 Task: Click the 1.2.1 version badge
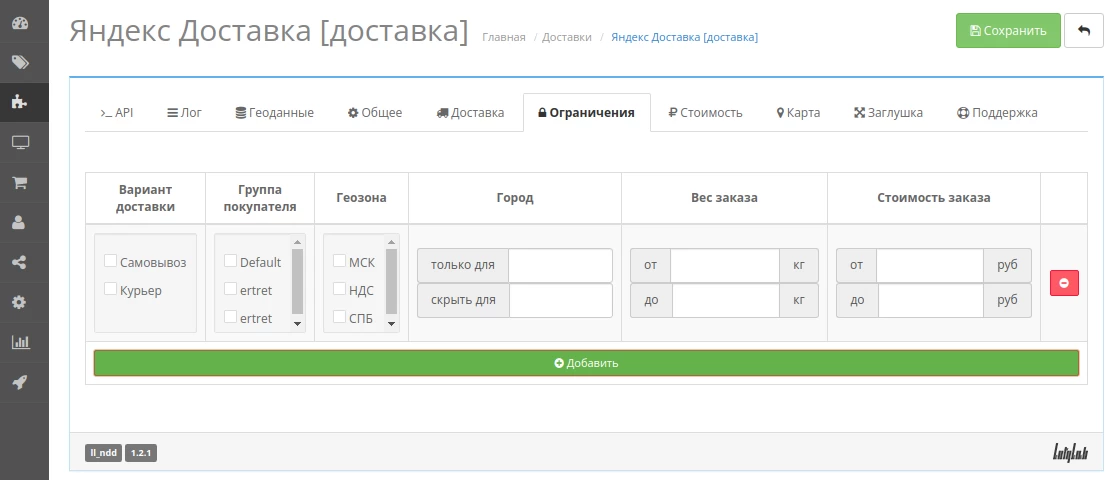(141, 453)
